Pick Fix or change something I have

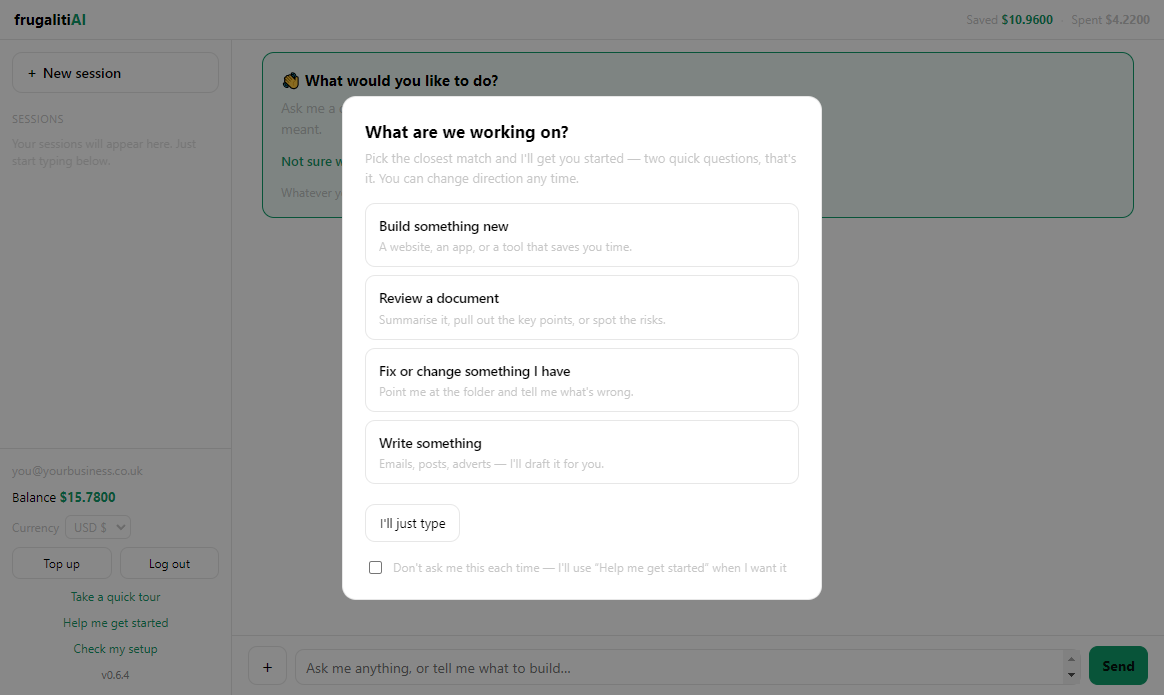click(x=581, y=380)
